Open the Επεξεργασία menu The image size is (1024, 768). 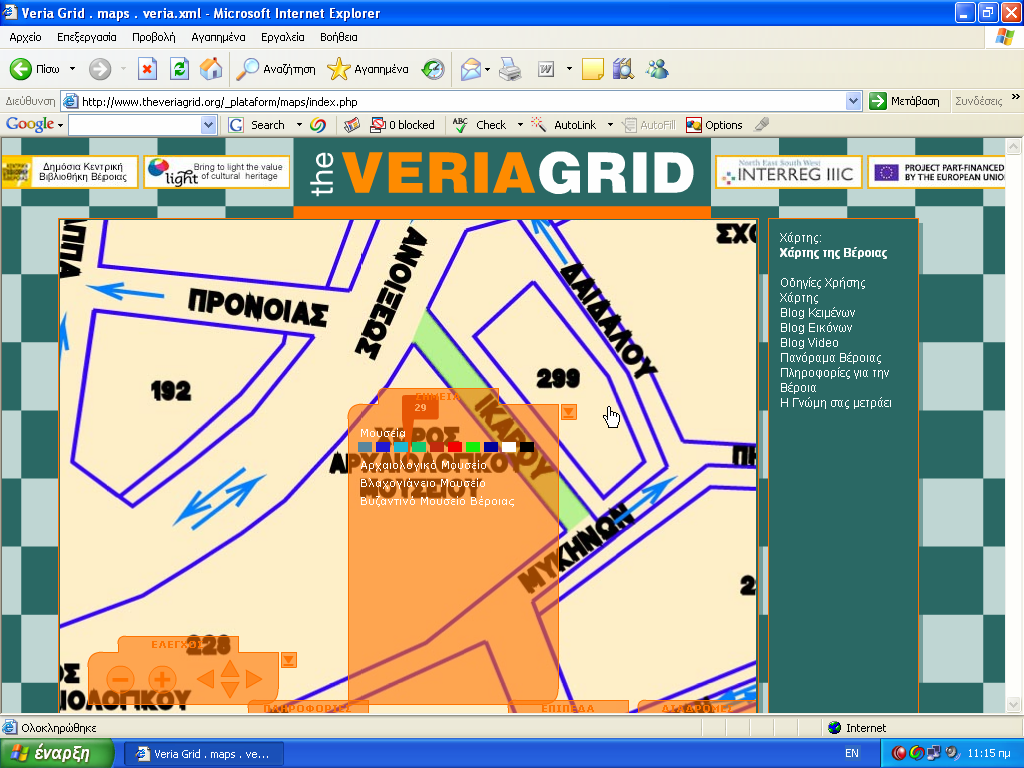pos(87,37)
